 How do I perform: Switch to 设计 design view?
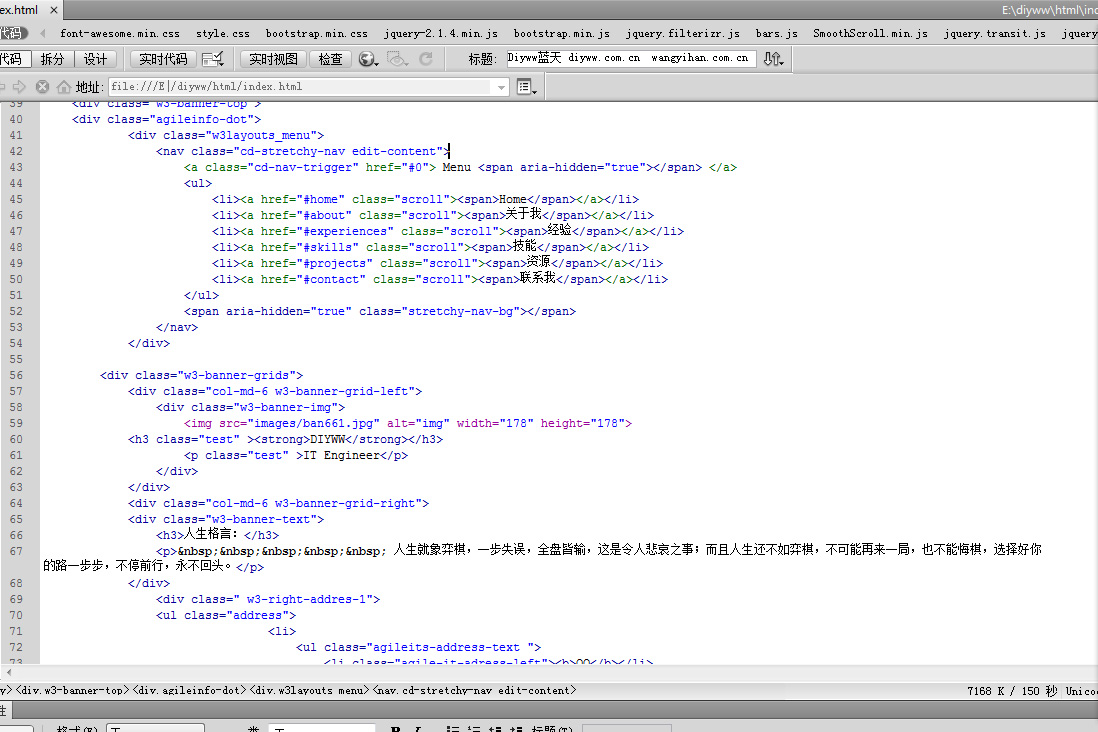(95, 60)
